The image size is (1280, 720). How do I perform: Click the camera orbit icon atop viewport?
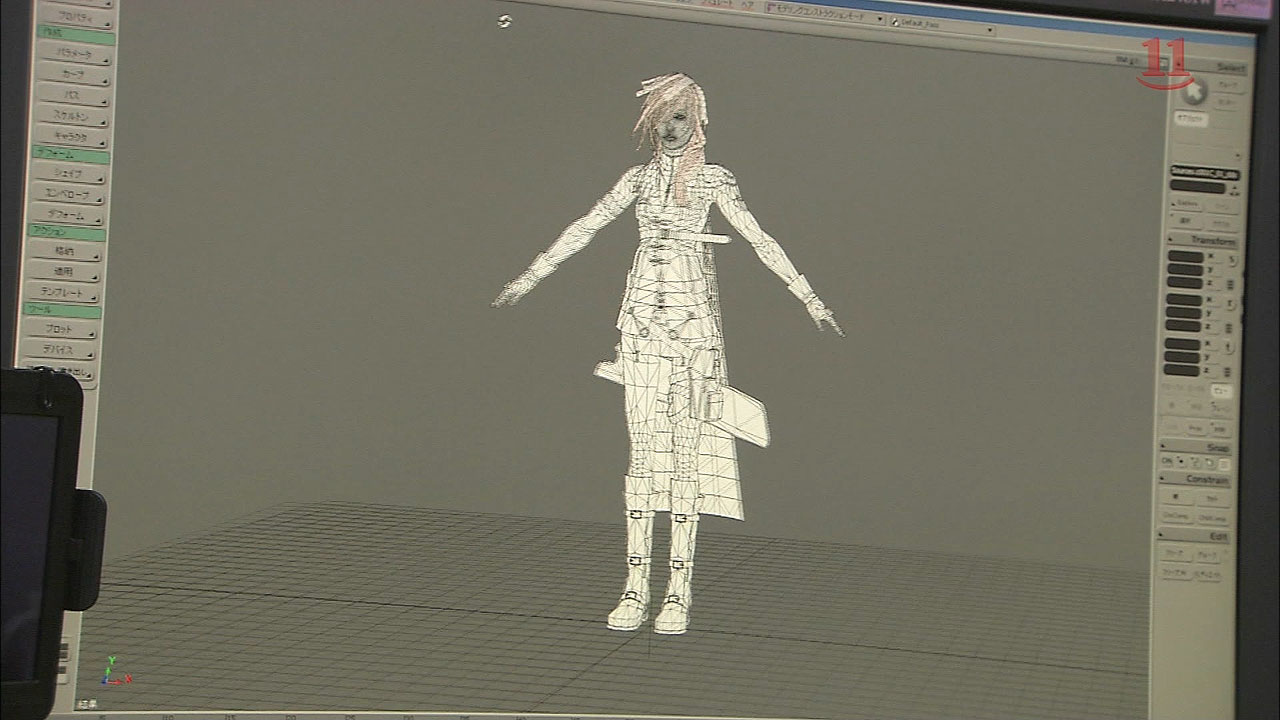(504, 21)
